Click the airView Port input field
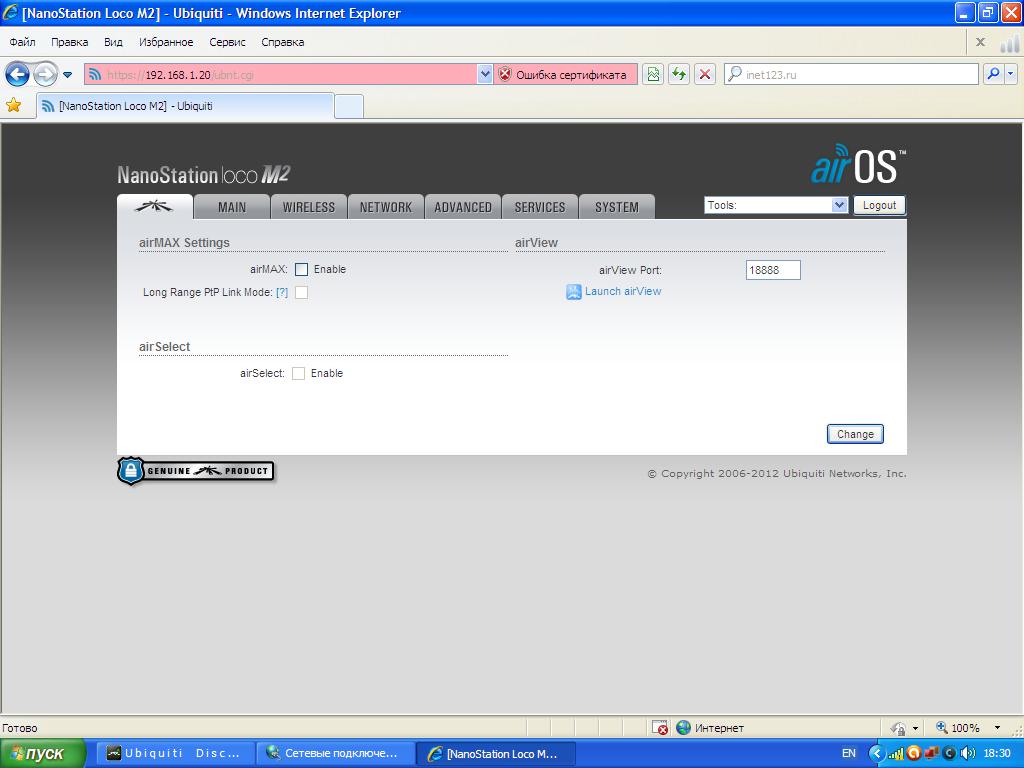 click(773, 270)
